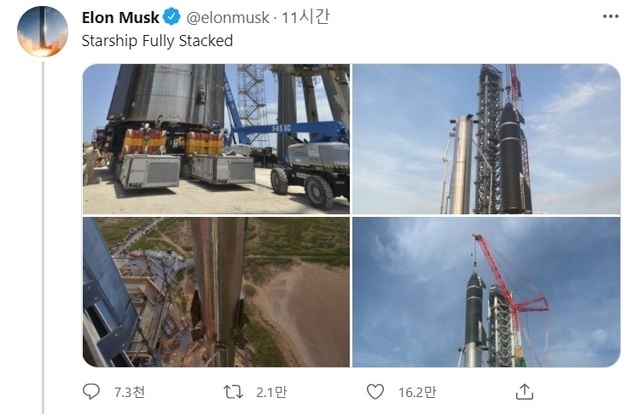The height and width of the screenshot is (415, 639).
Task: Click the 2.1만 retweet count
Action: [x=271, y=392]
